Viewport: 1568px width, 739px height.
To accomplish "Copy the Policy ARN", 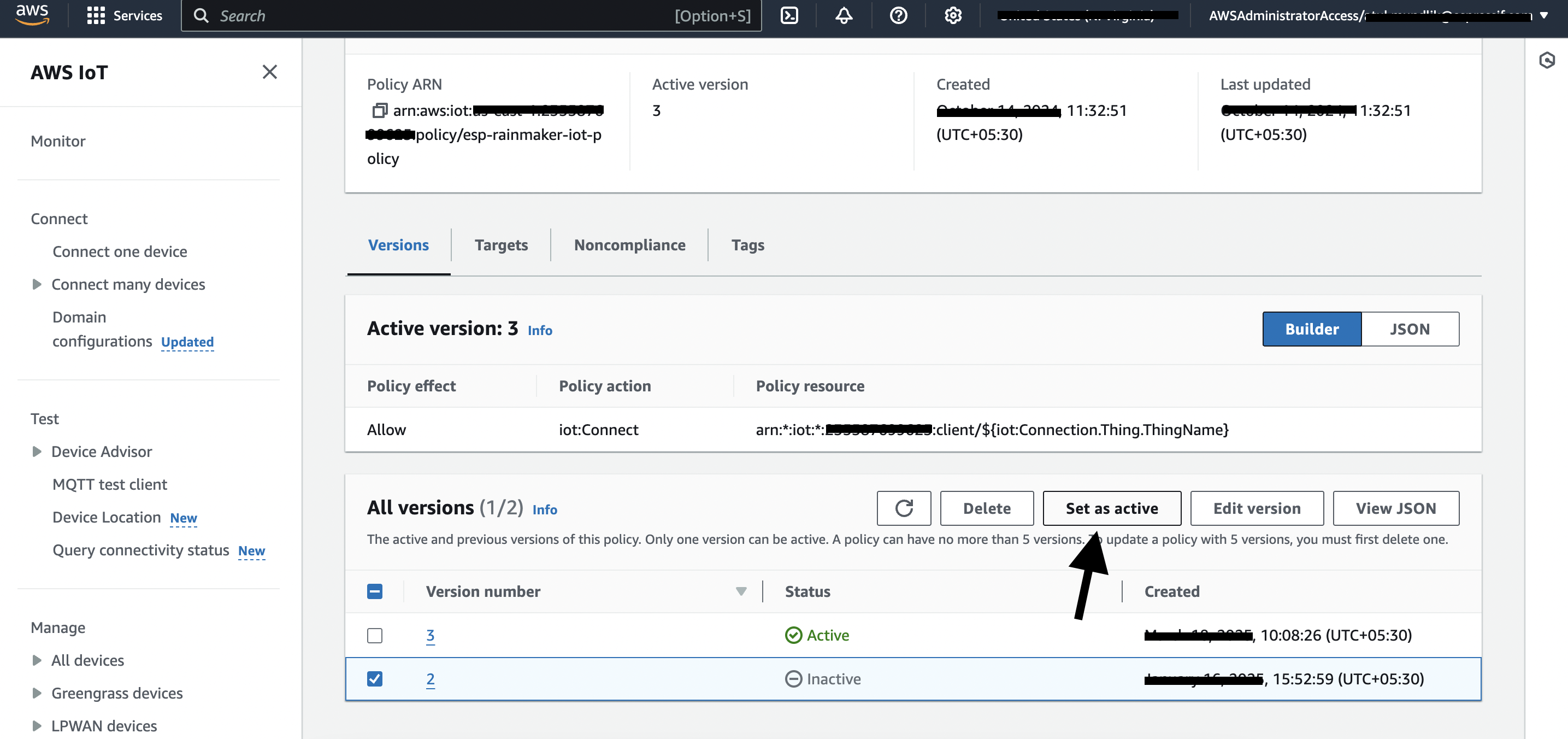I will click(379, 110).
